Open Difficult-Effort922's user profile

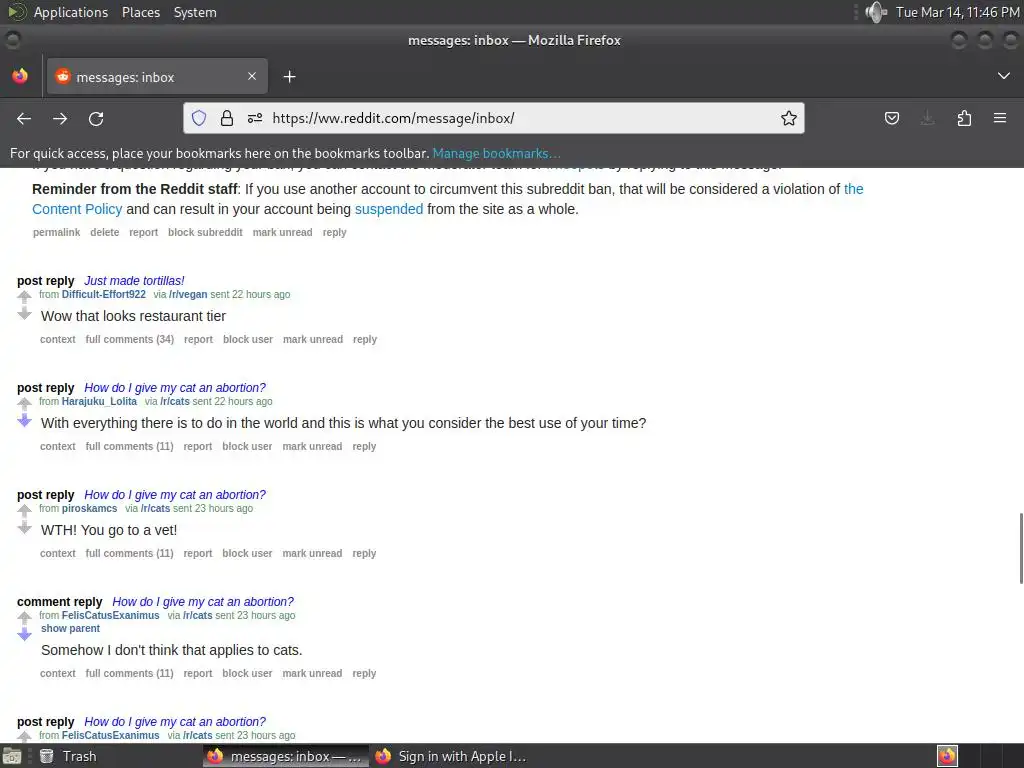pos(104,295)
